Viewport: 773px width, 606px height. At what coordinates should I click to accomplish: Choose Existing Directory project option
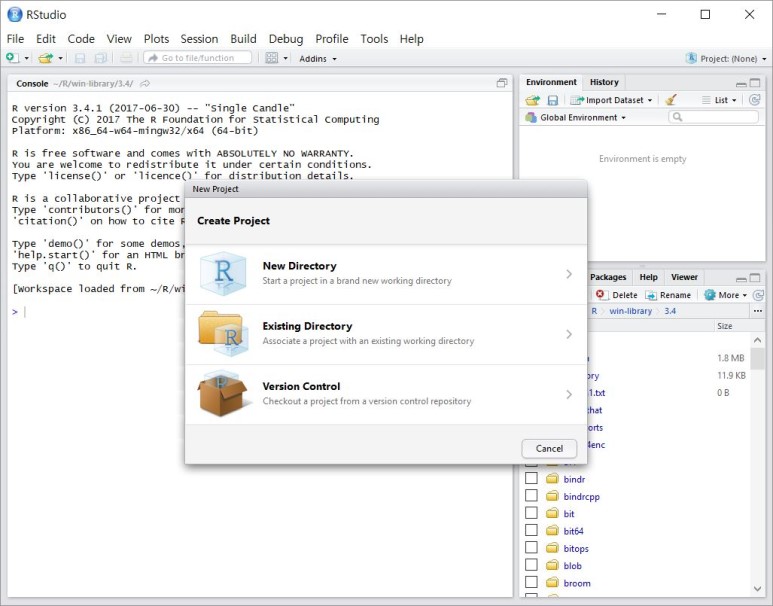tap(386, 334)
